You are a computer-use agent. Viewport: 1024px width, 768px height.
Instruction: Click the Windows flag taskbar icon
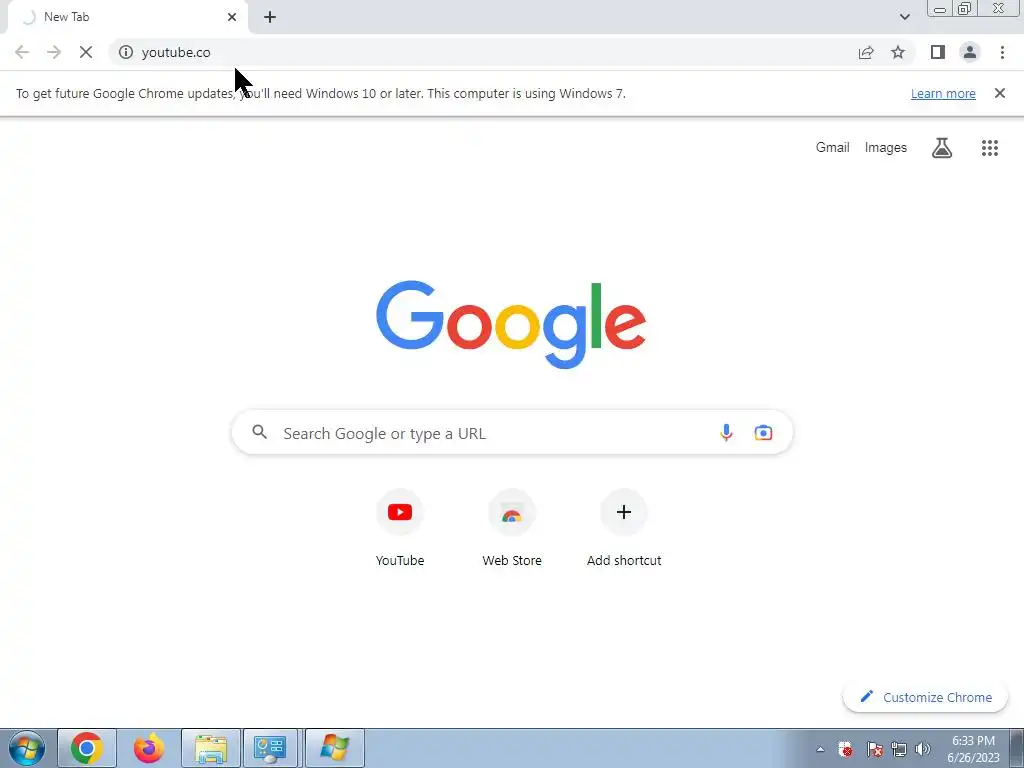(334, 748)
